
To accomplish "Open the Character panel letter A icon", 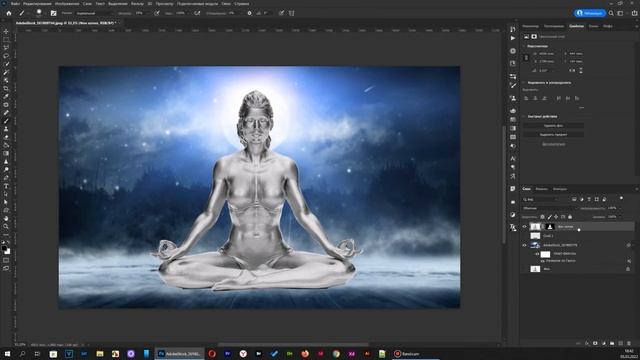I will pyautogui.click(x=513, y=158).
